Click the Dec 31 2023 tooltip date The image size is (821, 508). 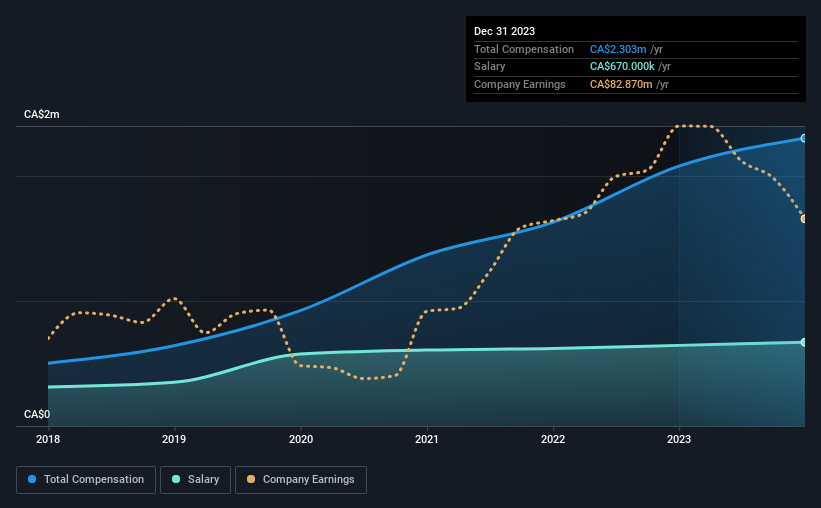[504, 31]
